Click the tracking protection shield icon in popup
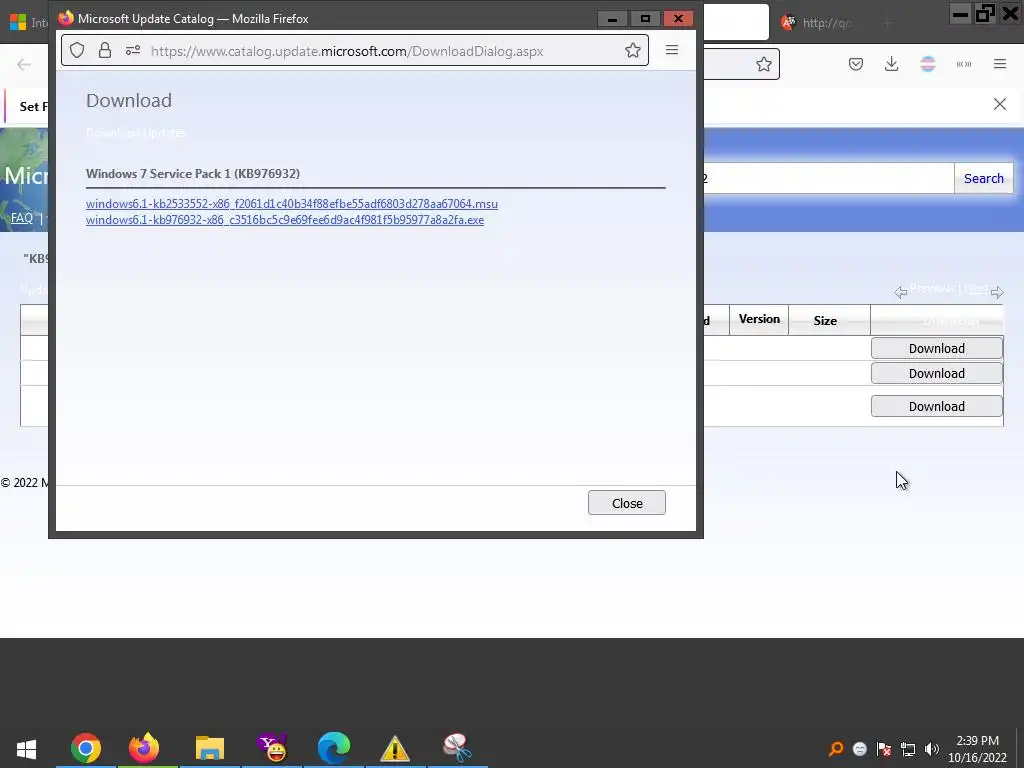The height and width of the screenshot is (768, 1024). click(77, 50)
